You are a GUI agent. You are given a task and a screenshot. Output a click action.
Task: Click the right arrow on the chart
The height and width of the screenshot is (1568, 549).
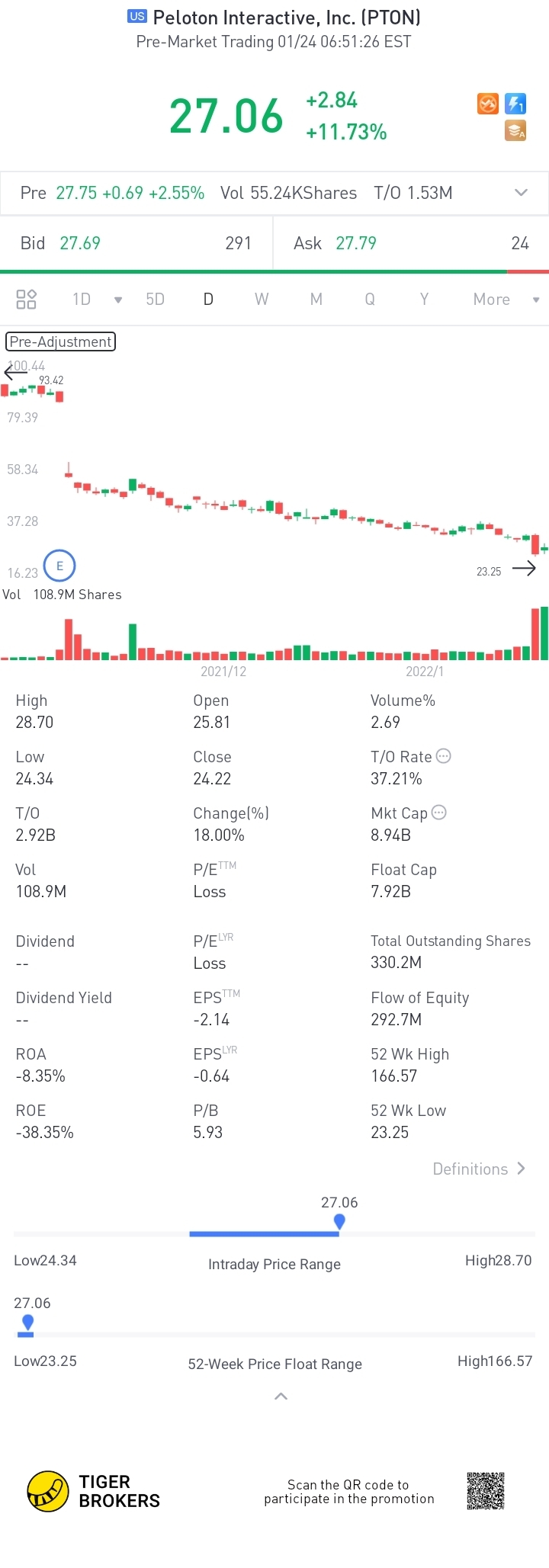pos(524,568)
